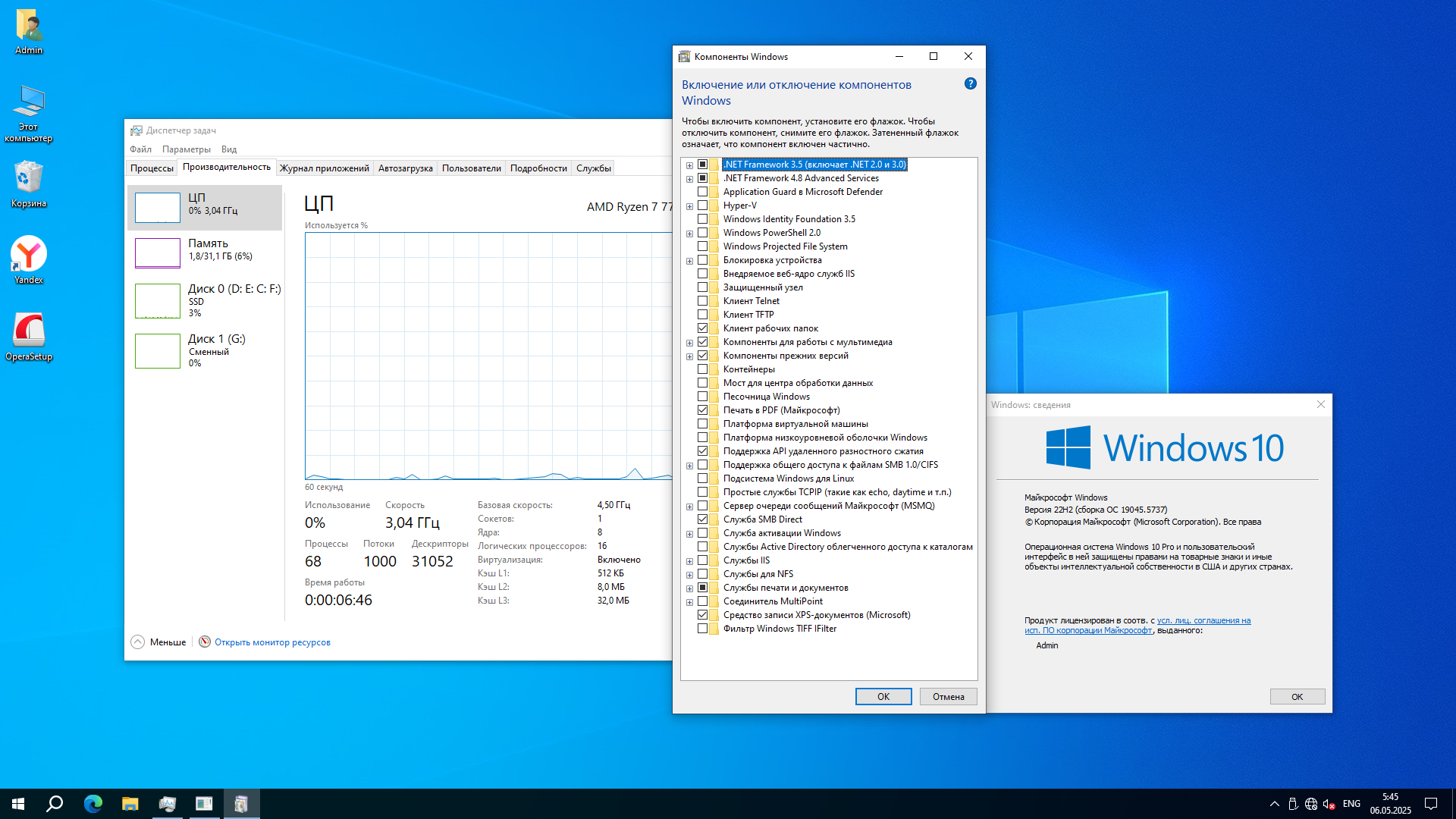Switch to the Автозагрузка tab
1456x819 pixels.
[405, 168]
